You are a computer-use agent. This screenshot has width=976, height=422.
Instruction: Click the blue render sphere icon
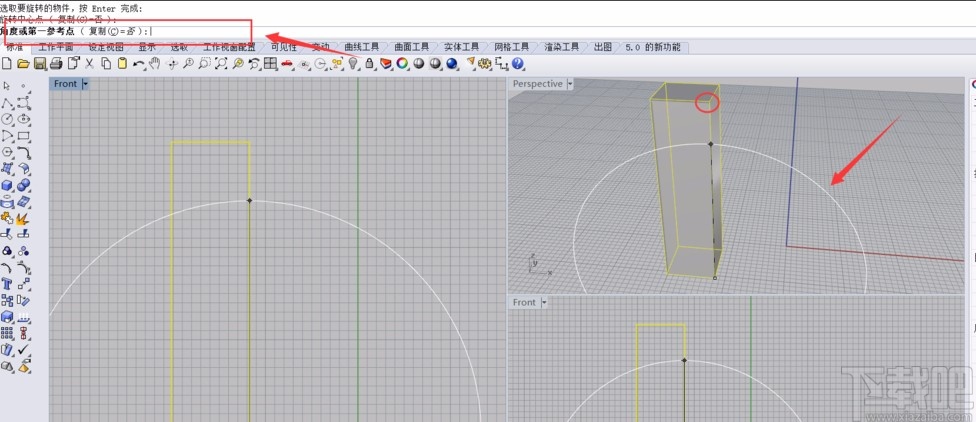click(451, 63)
